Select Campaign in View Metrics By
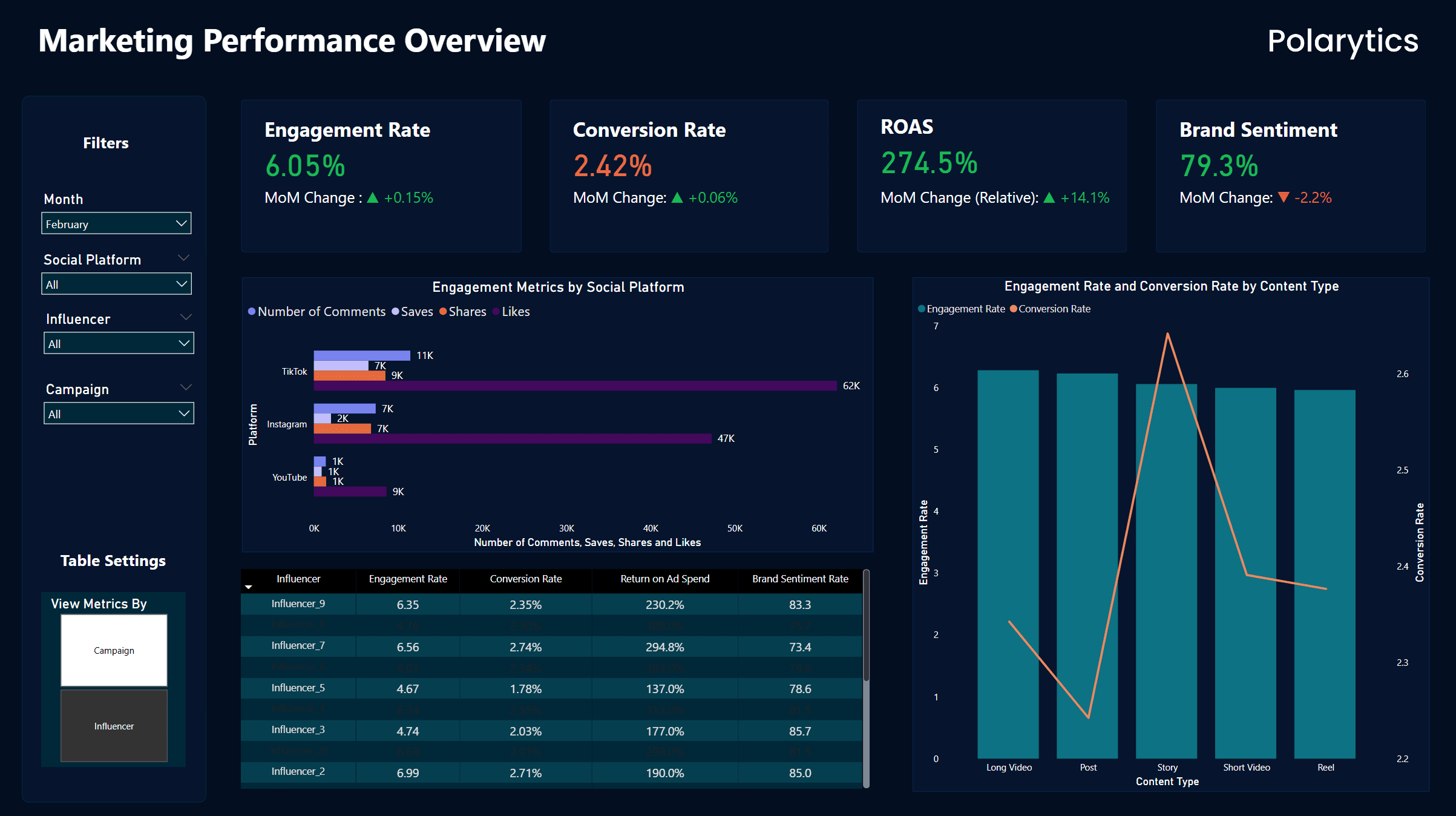 pyautogui.click(x=113, y=650)
